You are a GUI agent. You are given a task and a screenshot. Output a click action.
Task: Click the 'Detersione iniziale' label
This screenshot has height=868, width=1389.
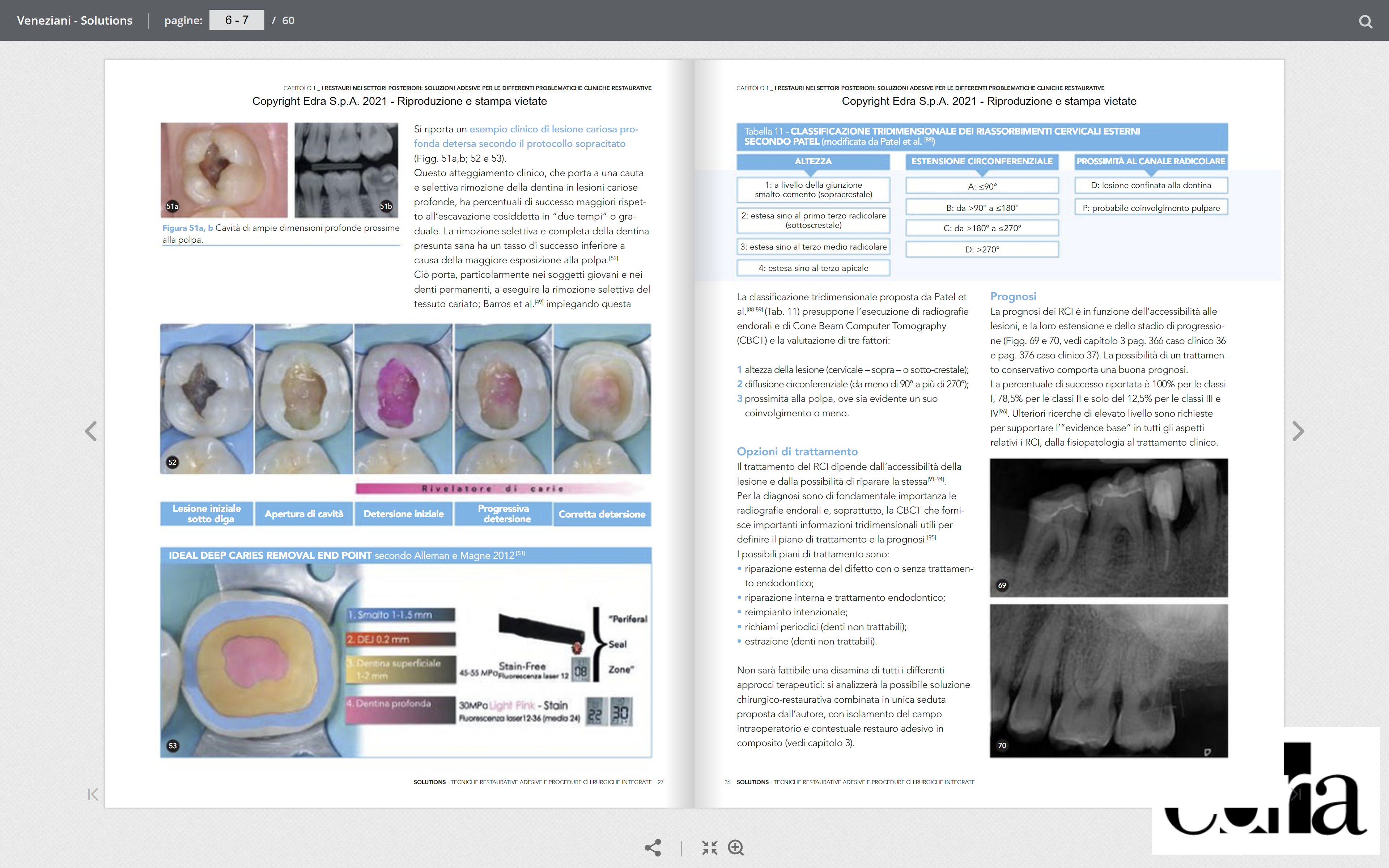coord(404,514)
